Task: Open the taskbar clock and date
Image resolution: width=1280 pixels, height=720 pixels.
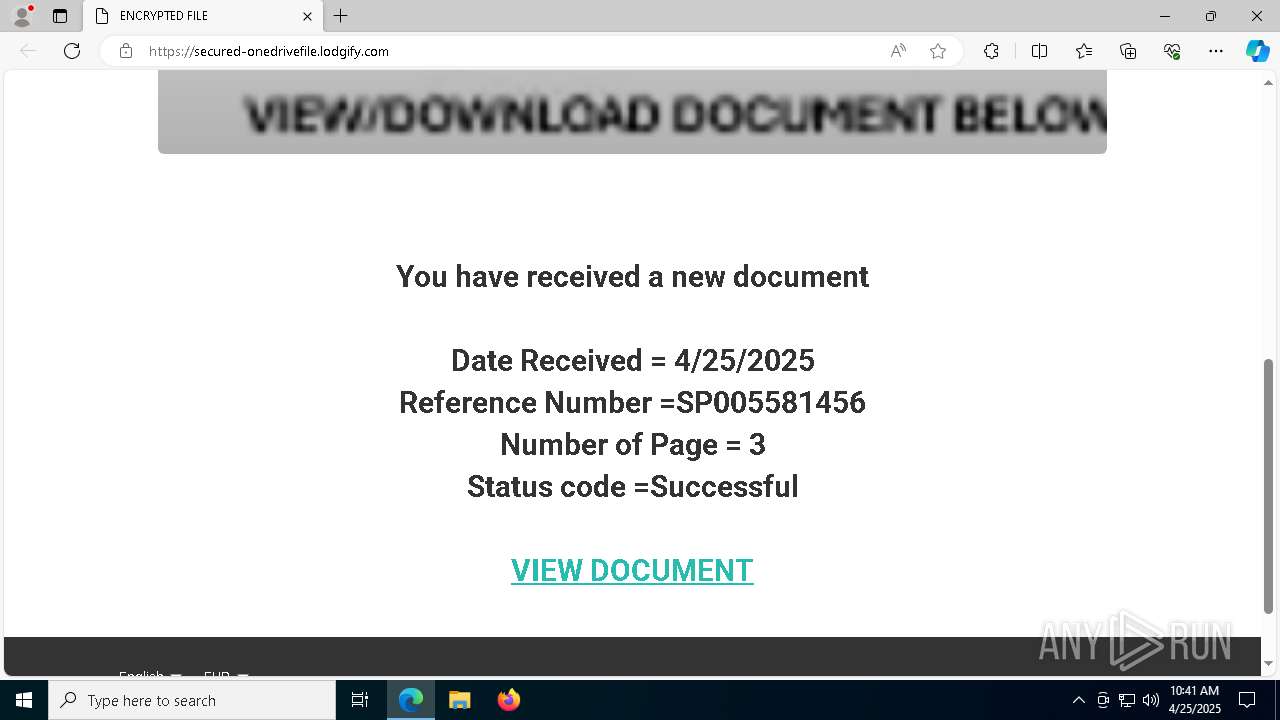Action: [1195, 700]
